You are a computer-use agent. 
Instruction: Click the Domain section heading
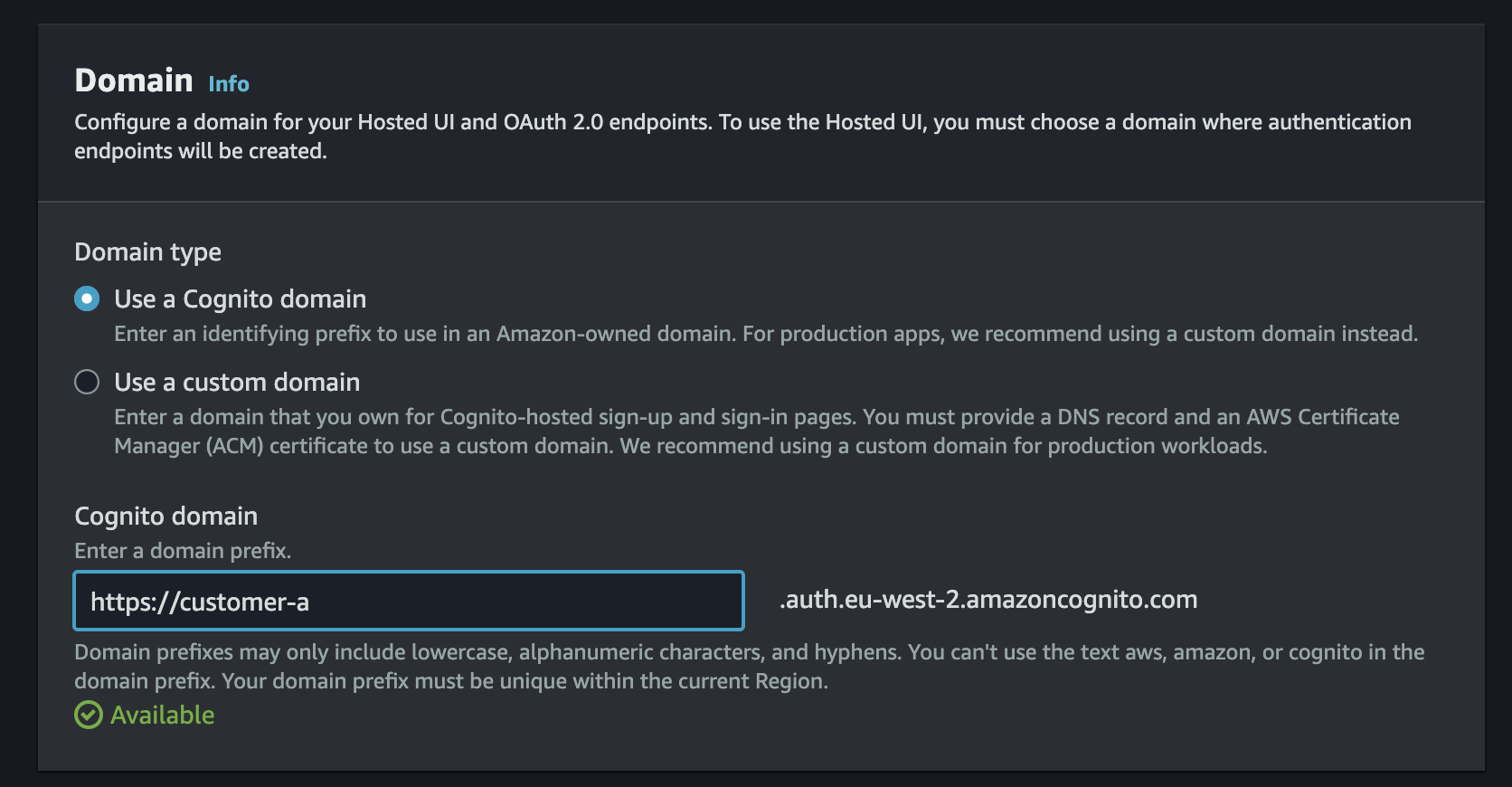click(133, 80)
